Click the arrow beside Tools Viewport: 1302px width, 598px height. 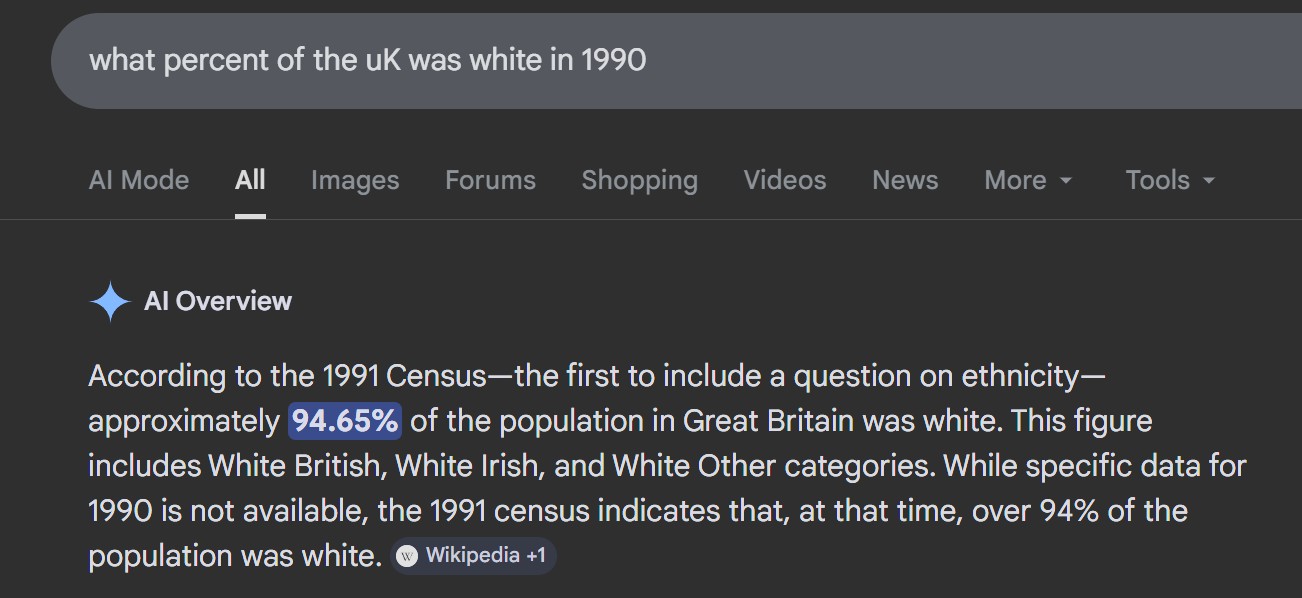point(1209,181)
